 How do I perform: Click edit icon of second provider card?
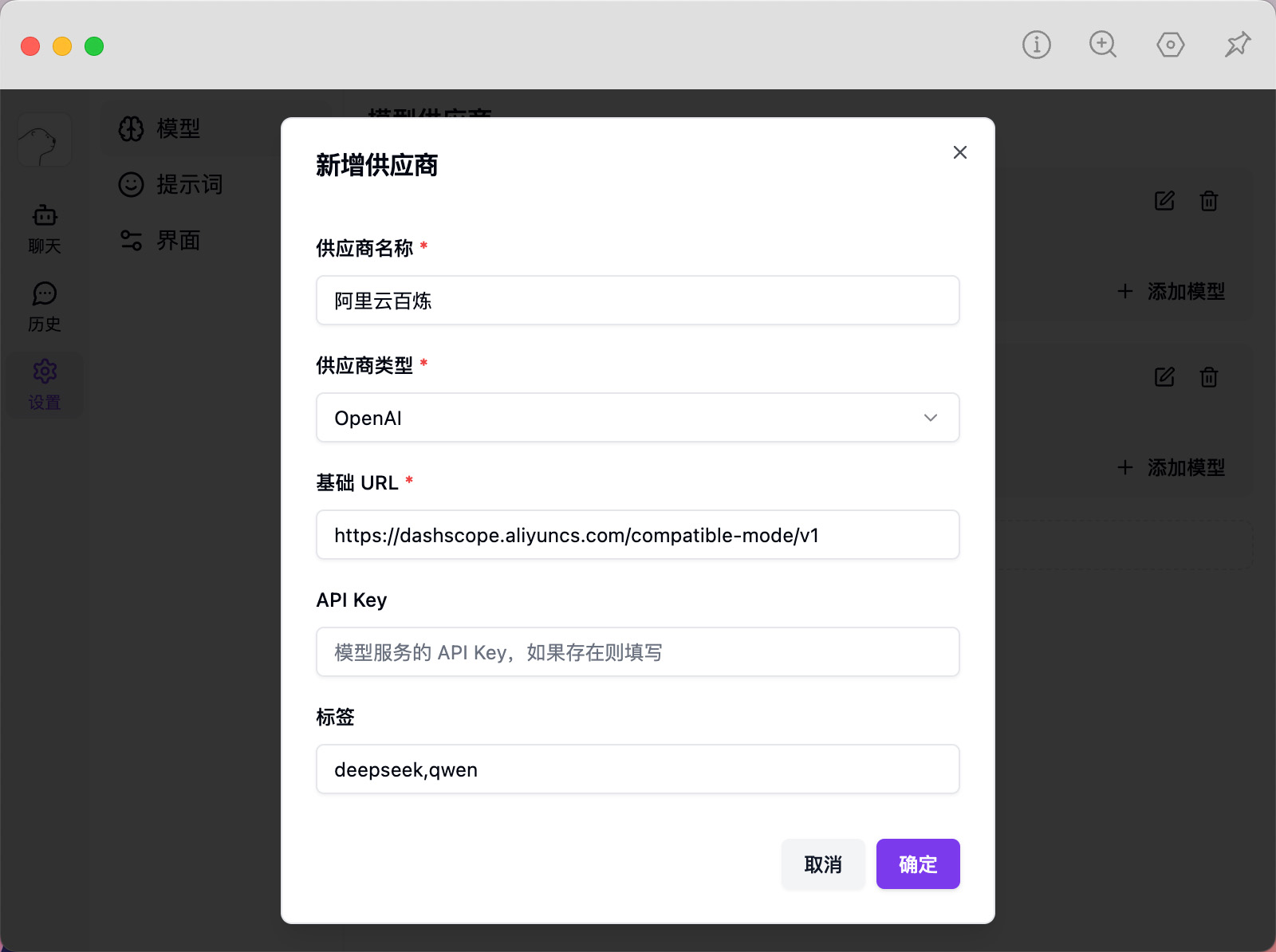coord(1164,377)
